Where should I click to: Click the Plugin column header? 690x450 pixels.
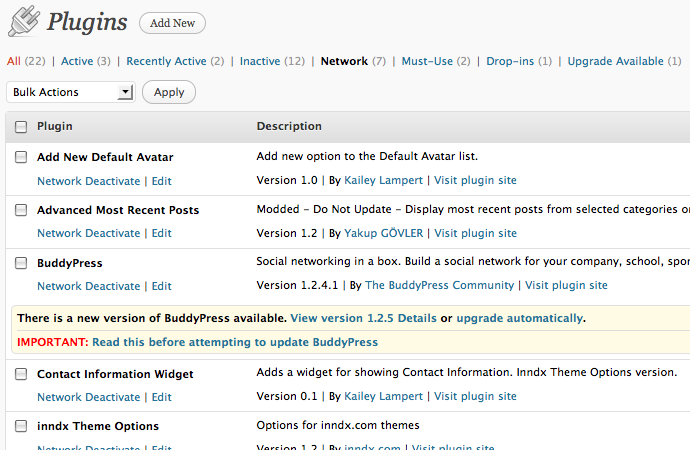coord(55,126)
